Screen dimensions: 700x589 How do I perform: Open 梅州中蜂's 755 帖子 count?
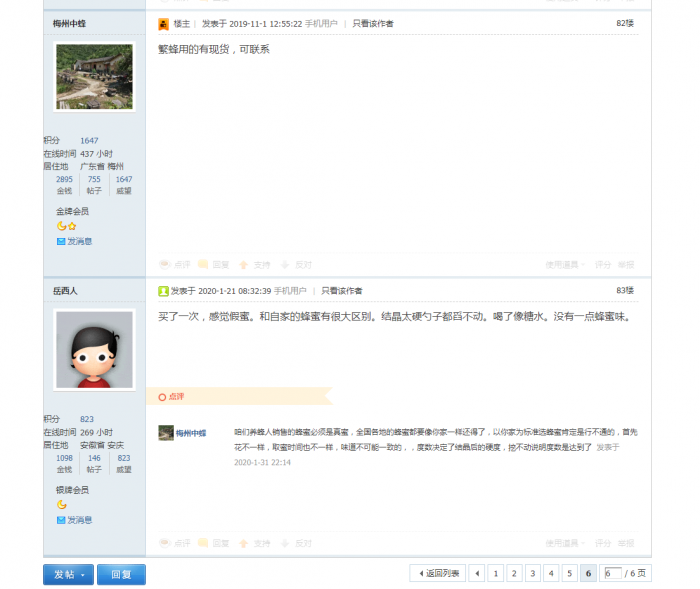(94, 180)
